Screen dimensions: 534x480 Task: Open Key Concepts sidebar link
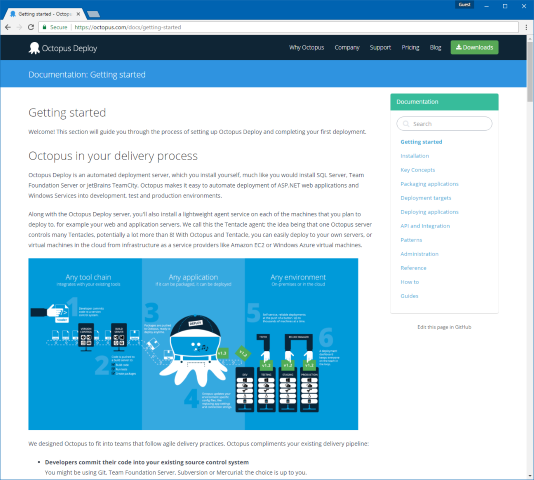418,170
